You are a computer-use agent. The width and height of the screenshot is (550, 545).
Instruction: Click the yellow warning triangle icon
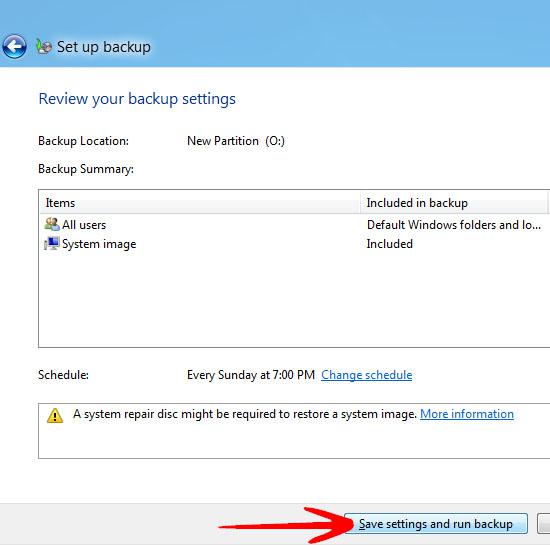pyautogui.click(x=55, y=416)
